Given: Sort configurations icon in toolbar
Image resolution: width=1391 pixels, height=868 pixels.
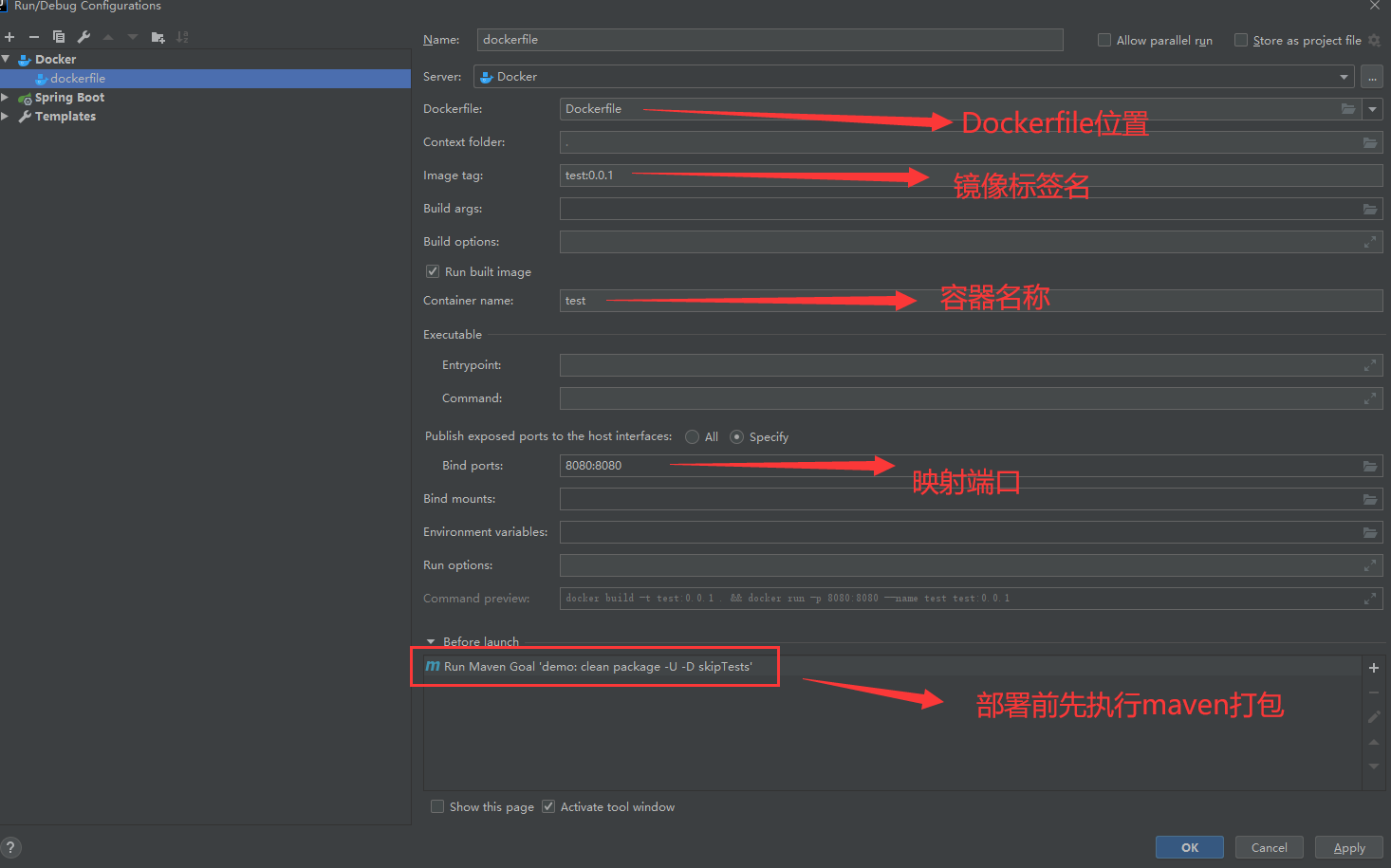Looking at the screenshot, I should click(x=182, y=37).
